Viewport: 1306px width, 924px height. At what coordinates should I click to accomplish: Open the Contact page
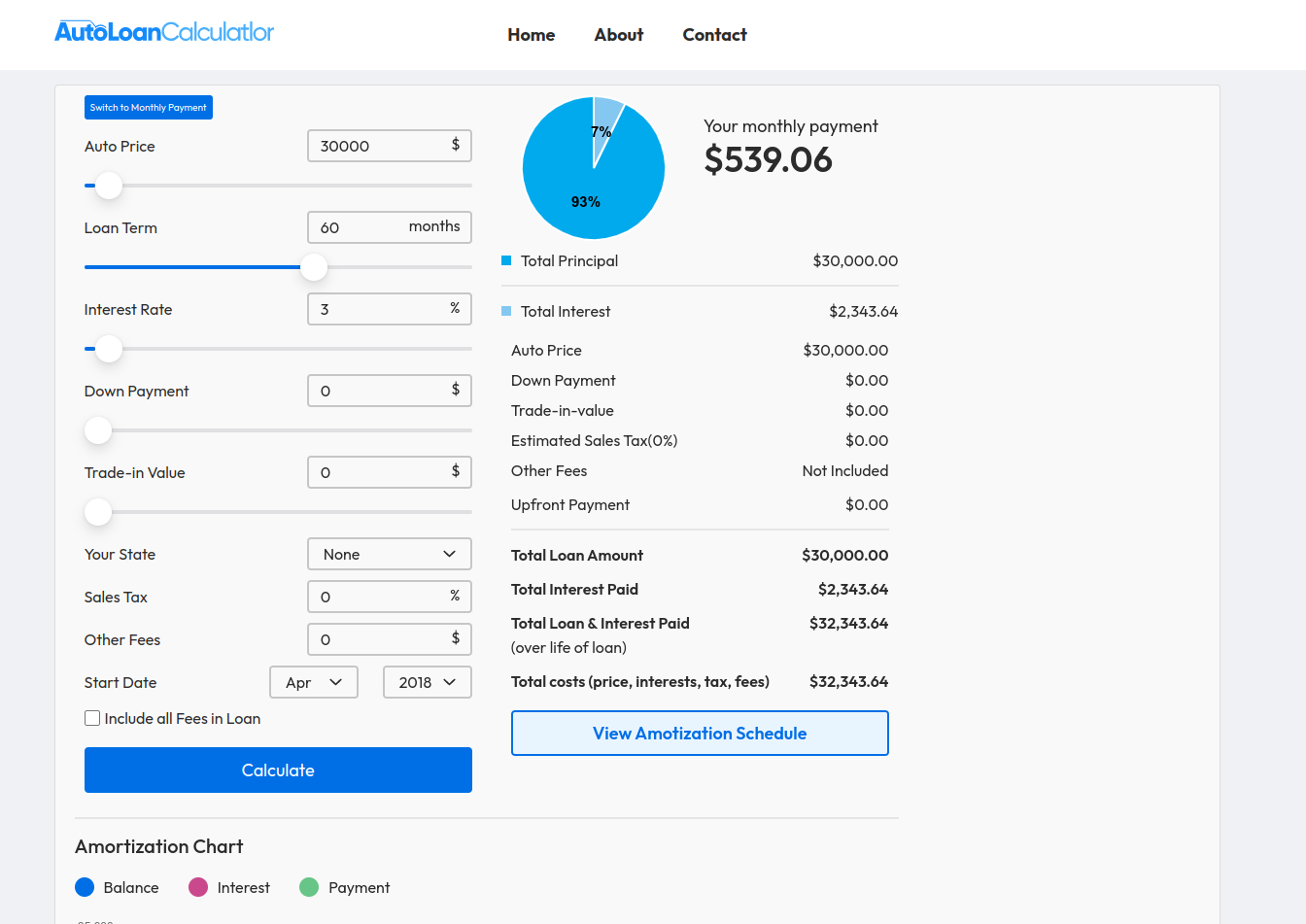[x=715, y=35]
